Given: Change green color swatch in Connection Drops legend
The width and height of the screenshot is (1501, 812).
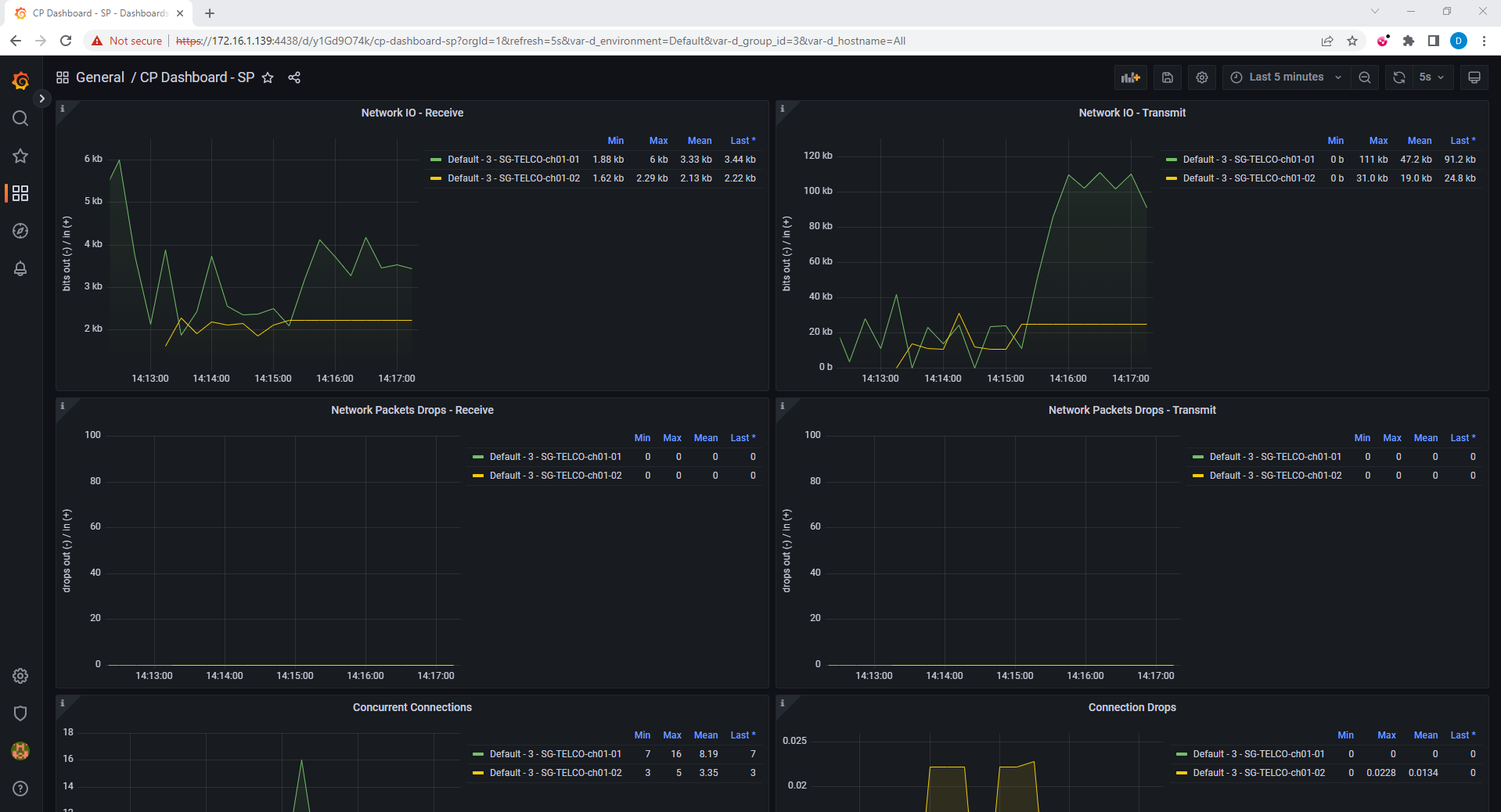Looking at the screenshot, I should pos(1182,754).
